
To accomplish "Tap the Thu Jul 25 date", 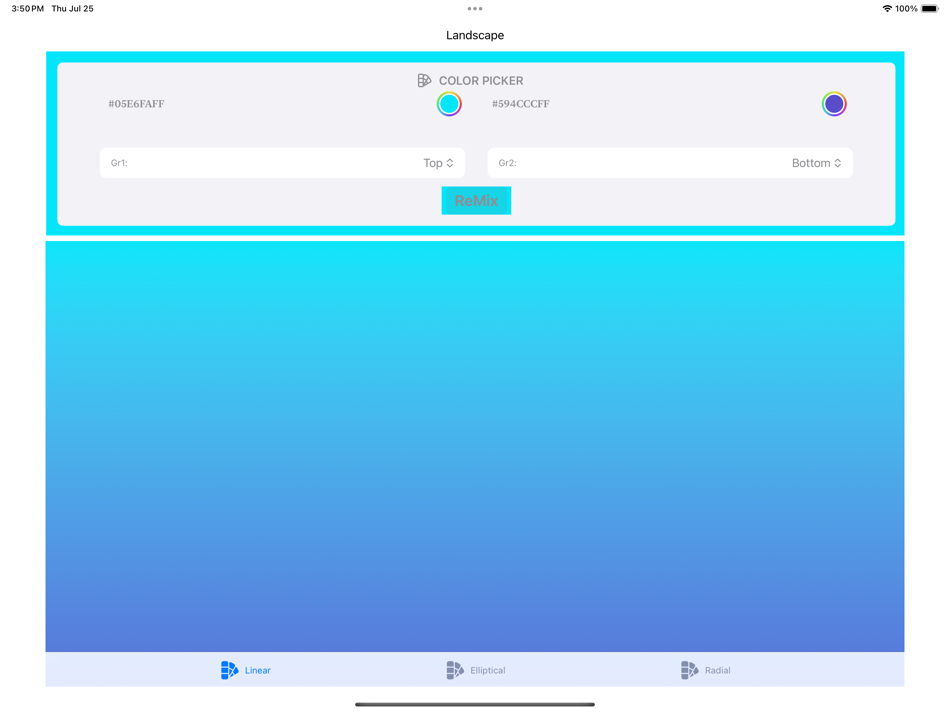I will pyautogui.click(x=72, y=8).
